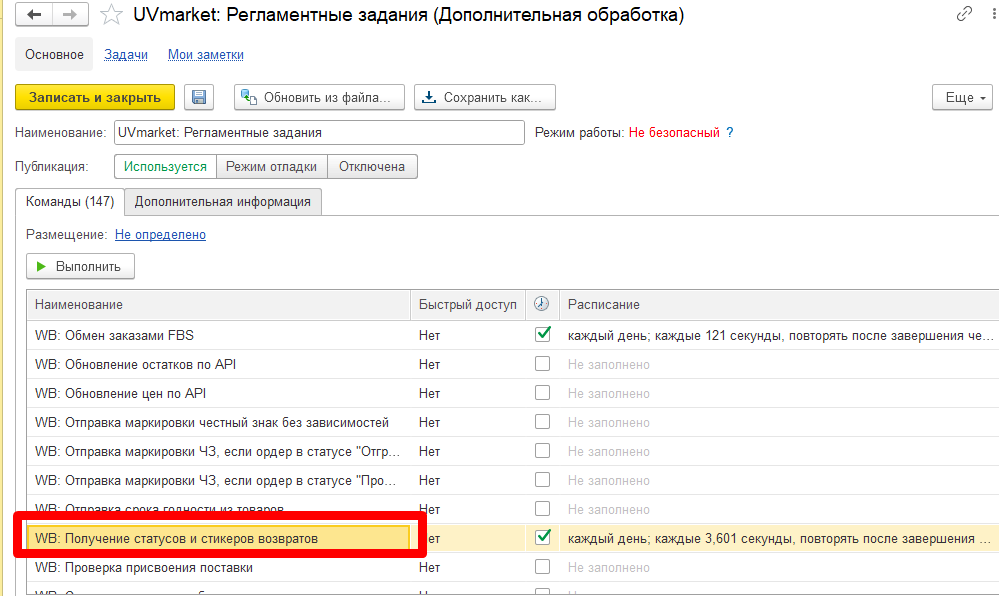Click Расписание column header

(x=779, y=305)
